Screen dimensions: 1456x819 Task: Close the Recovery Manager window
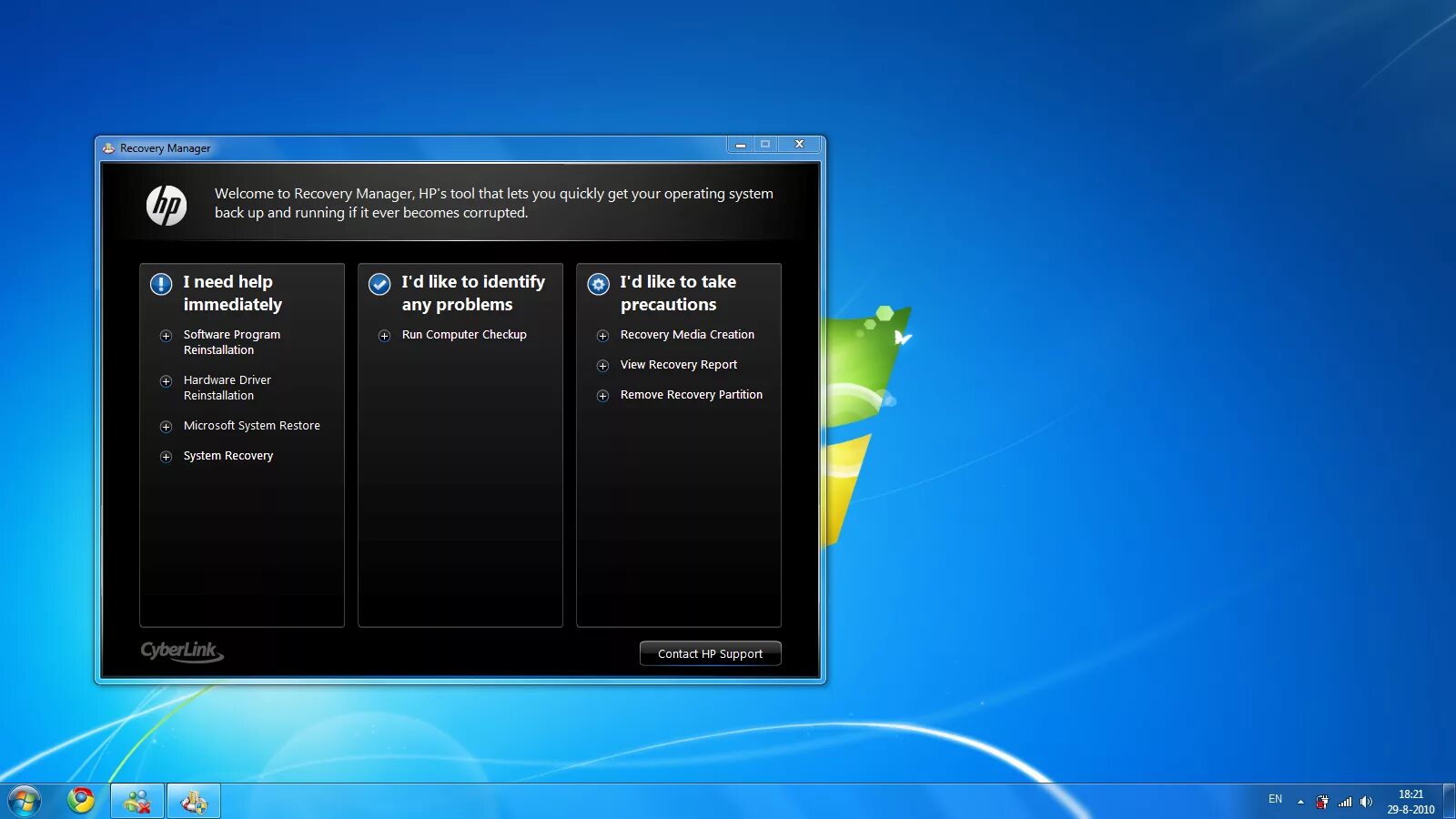pyautogui.click(x=799, y=145)
